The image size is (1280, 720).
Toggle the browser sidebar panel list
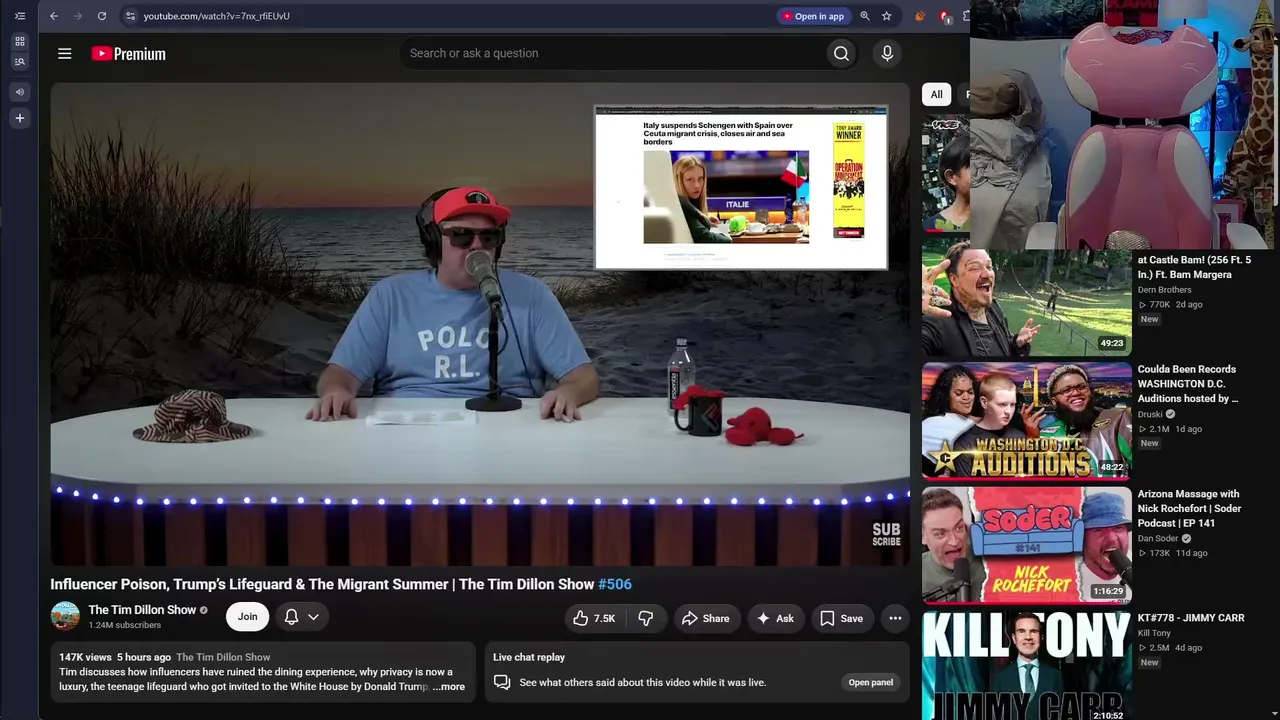click(x=20, y=16)
